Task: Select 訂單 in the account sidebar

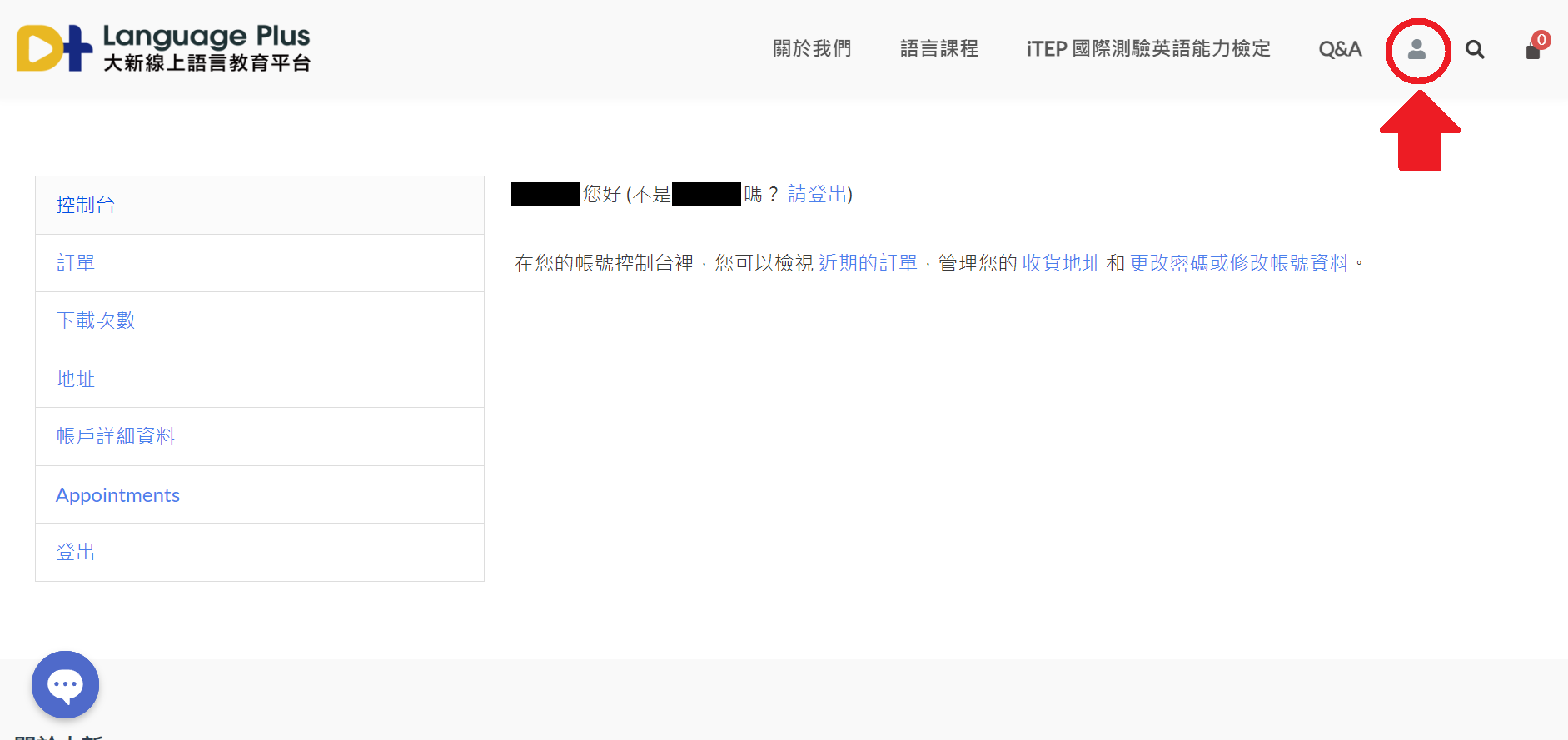Action: 76,263
